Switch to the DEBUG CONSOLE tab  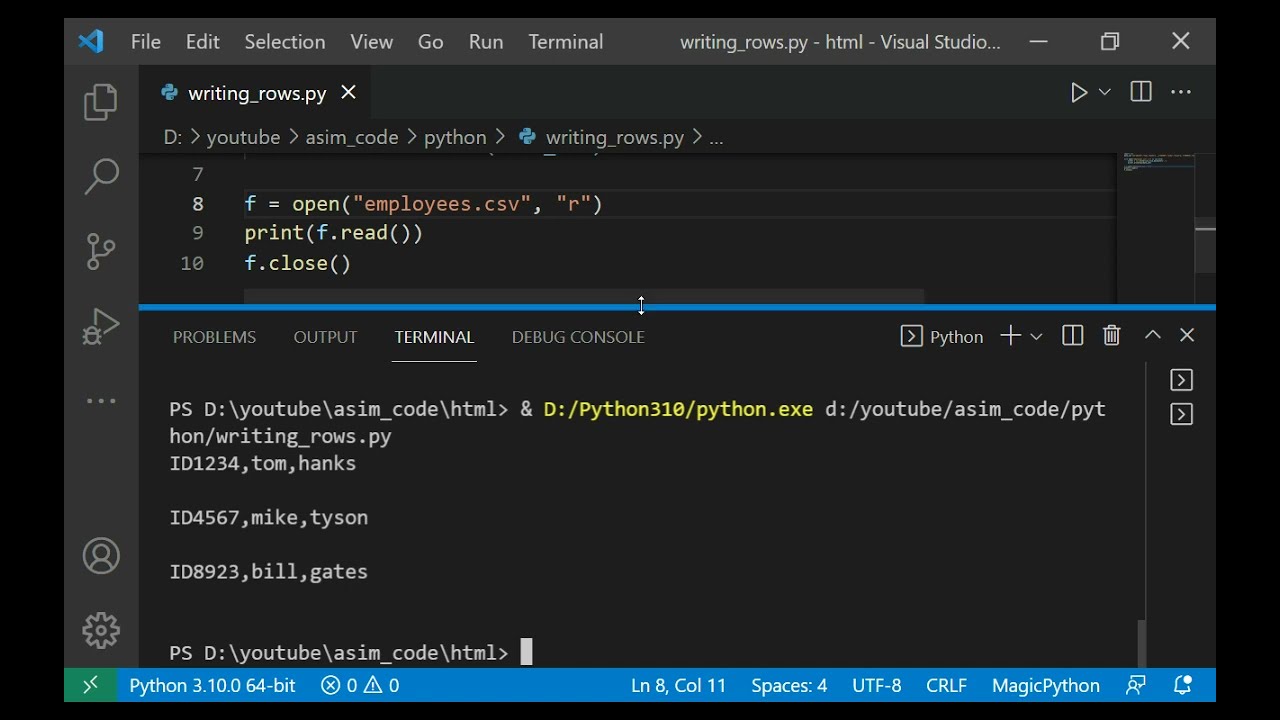578,337
